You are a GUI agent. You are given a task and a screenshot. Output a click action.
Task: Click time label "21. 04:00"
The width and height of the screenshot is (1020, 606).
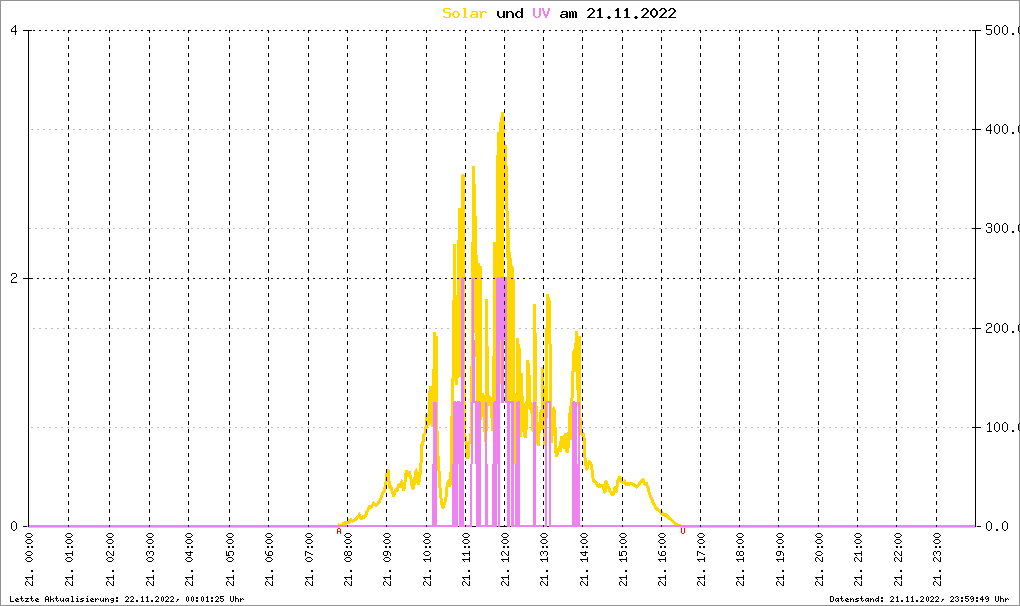189,559
